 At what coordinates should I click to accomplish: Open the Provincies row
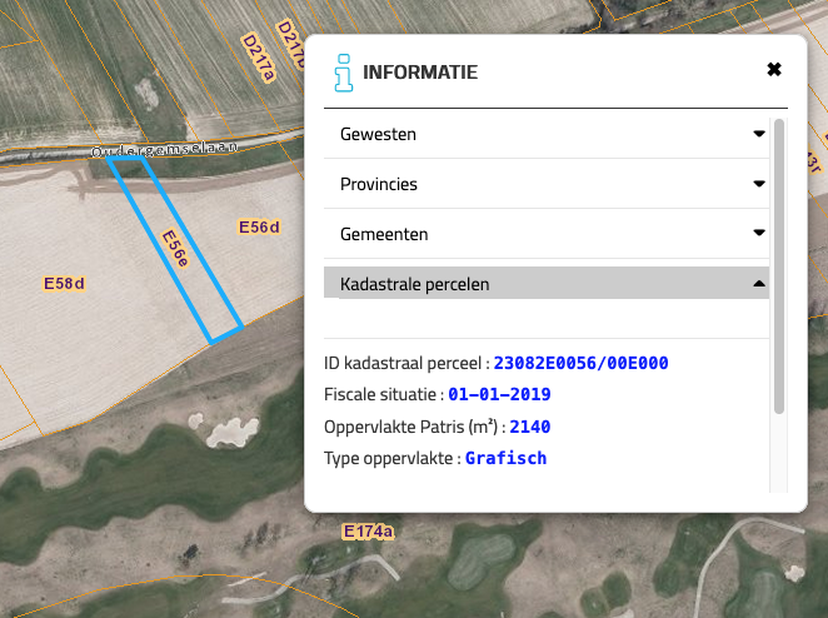(547, 184)
